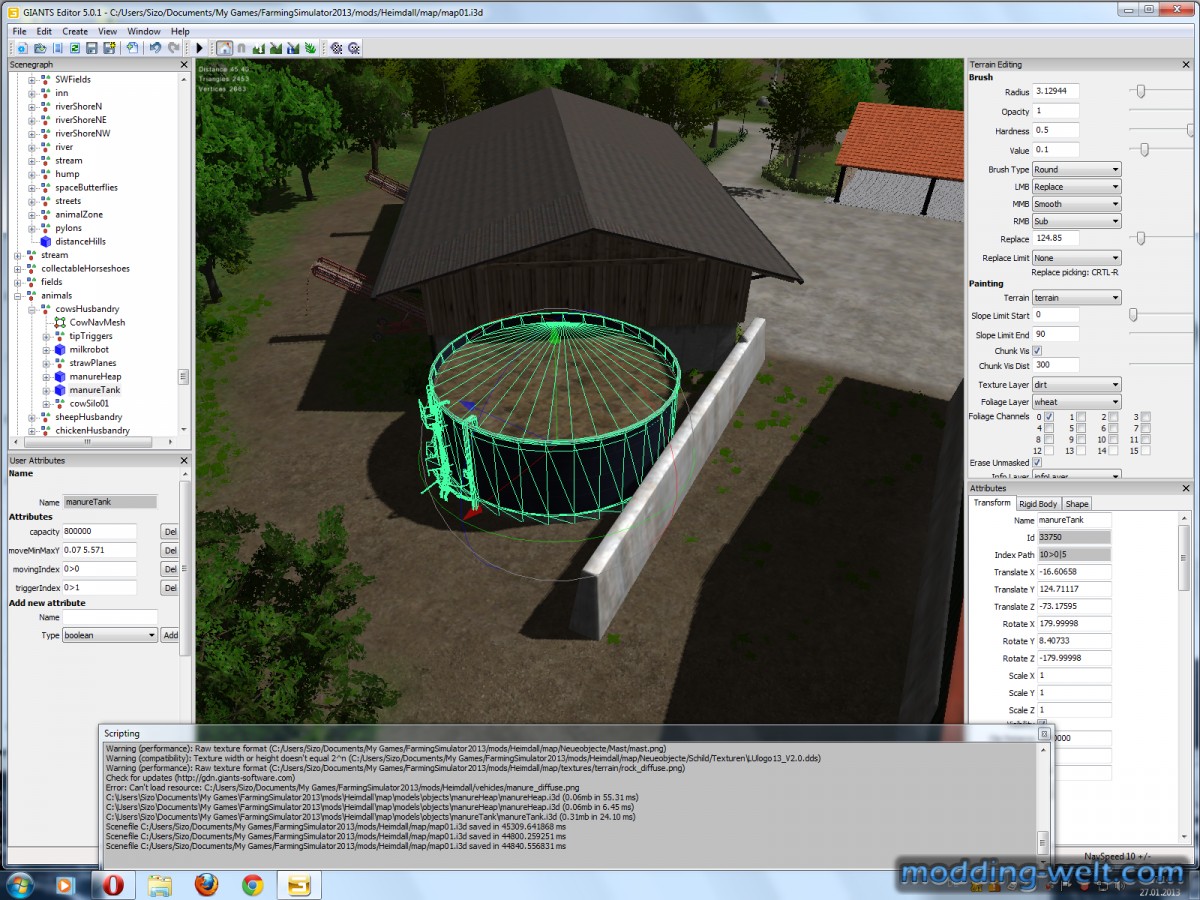The height and width of the screenshot is (900, 1200).
Task: Expand the fields tree node
Action: pos(18,282)
